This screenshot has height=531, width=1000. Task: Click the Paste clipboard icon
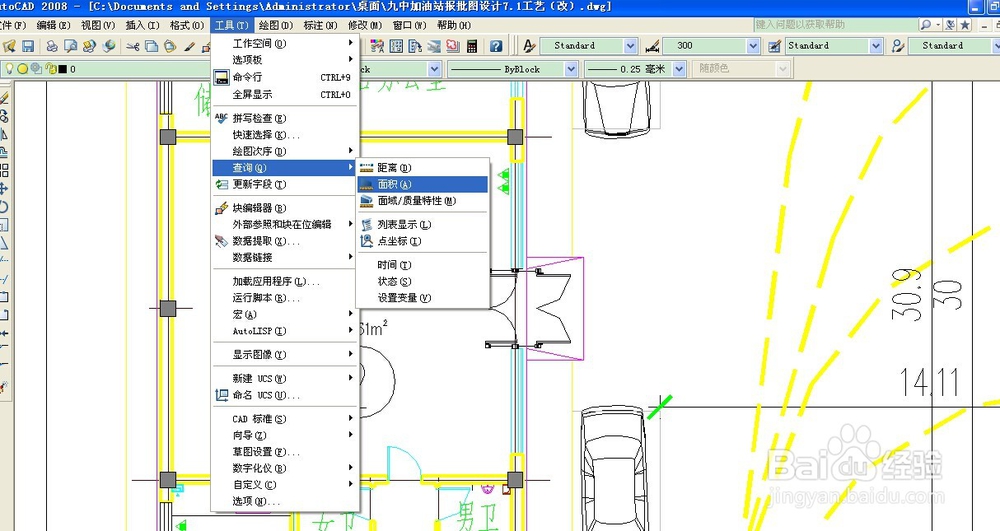(170, 46)
